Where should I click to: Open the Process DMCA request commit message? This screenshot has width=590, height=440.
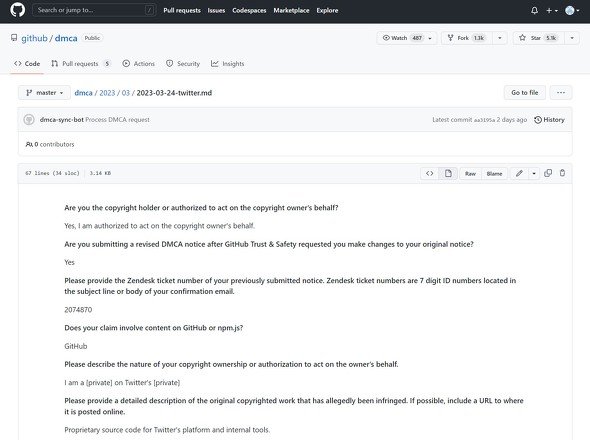coord(117,120)
